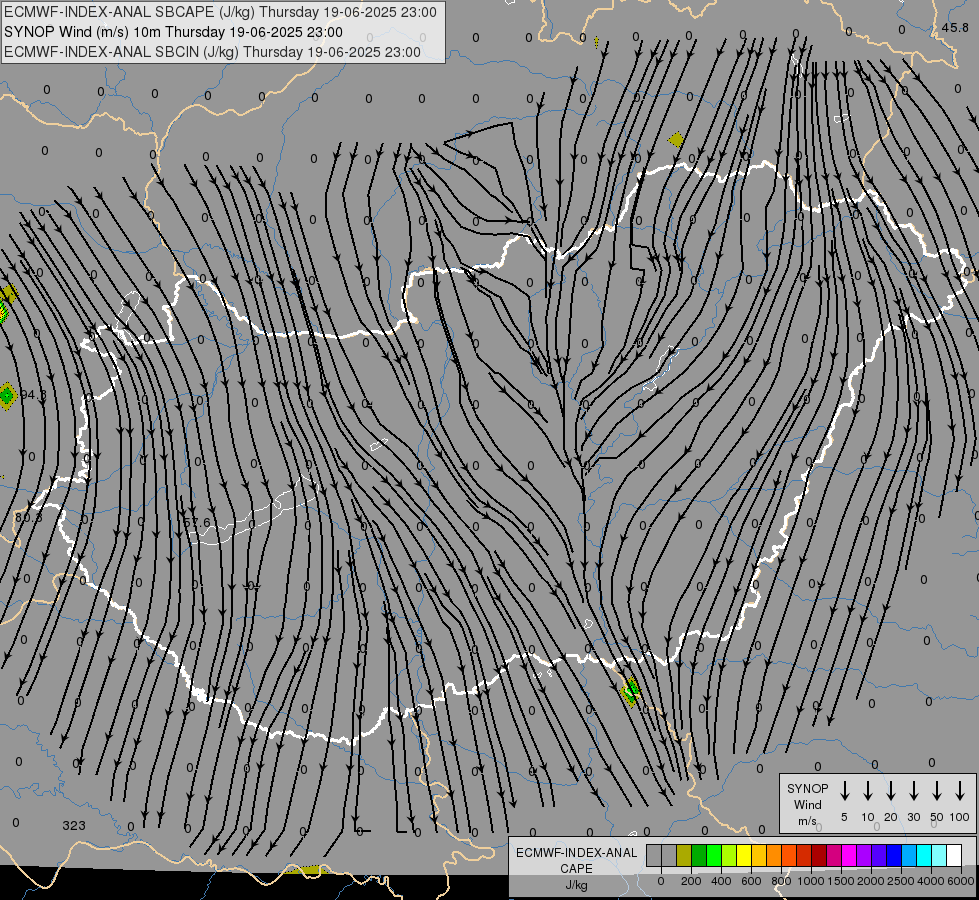Click the olive CAPE diamond near top border
This screenshot has height=900, width=979.
coord(676,139)
